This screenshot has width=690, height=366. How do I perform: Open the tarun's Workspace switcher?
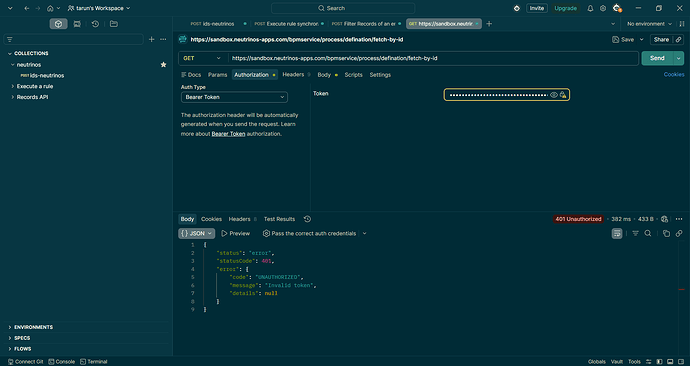coord(99,8)
